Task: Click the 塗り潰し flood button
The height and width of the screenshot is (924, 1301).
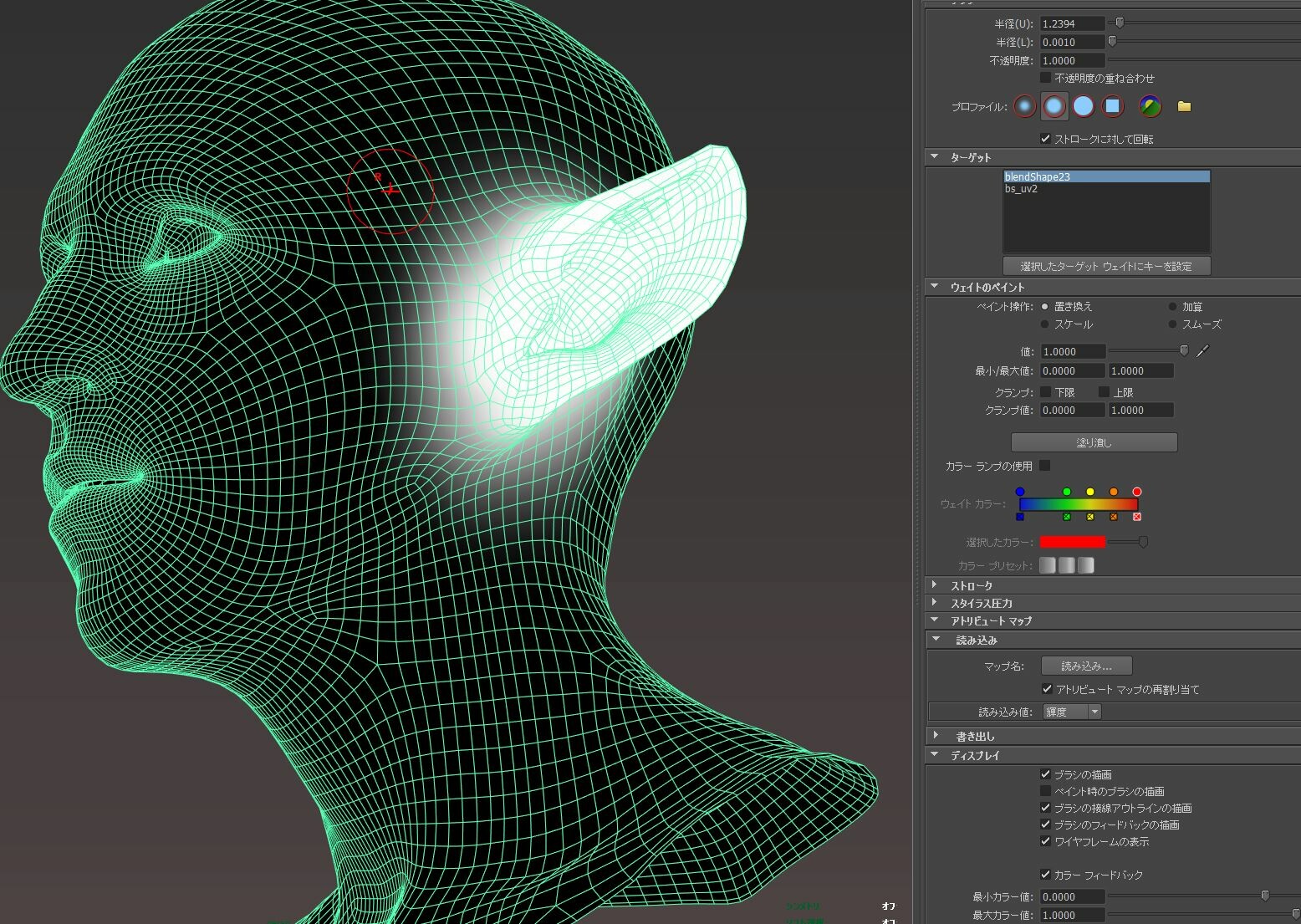Action: click(x=1094, y=442)
